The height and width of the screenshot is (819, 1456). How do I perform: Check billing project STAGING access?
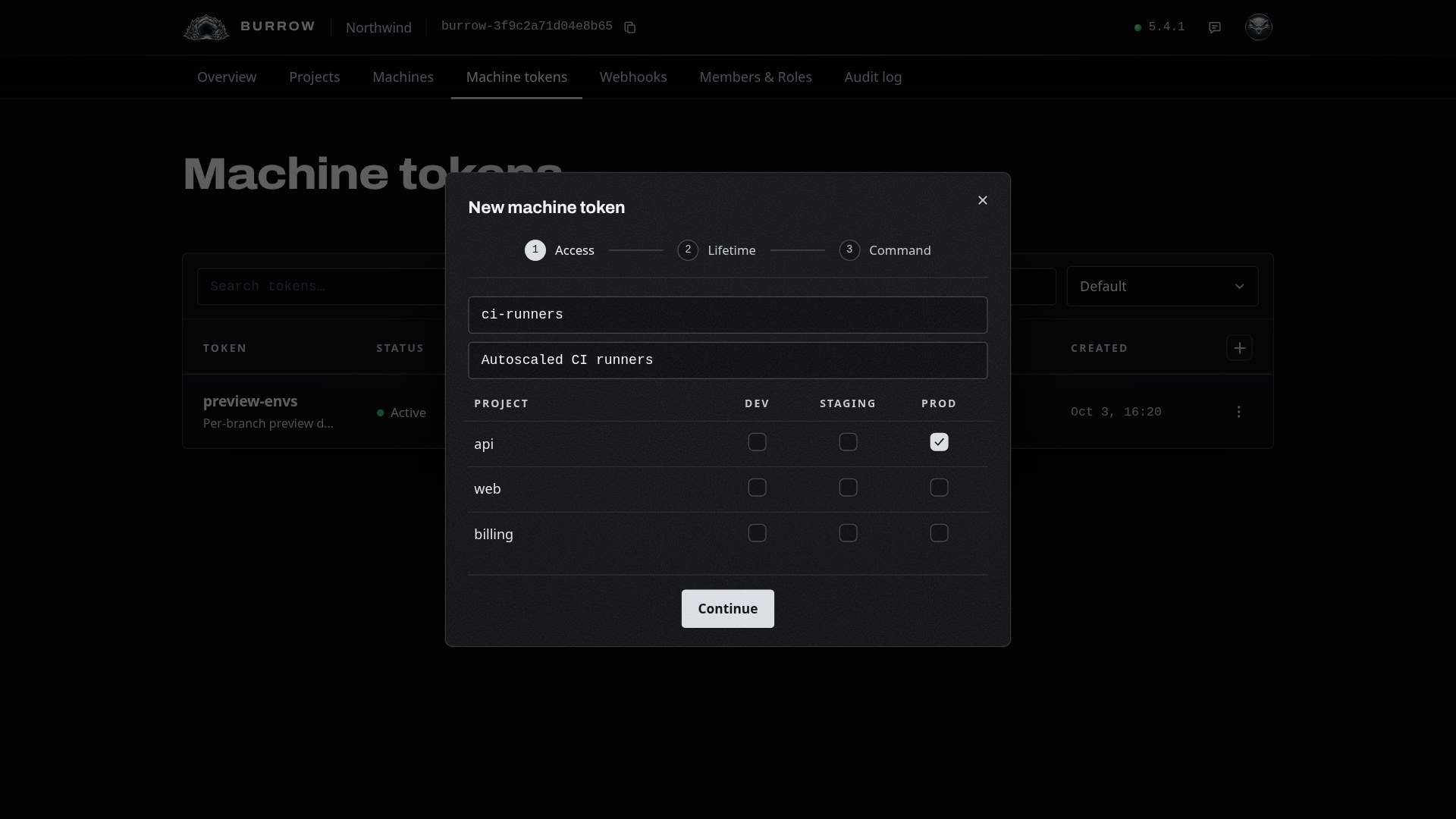coord(848,533)
